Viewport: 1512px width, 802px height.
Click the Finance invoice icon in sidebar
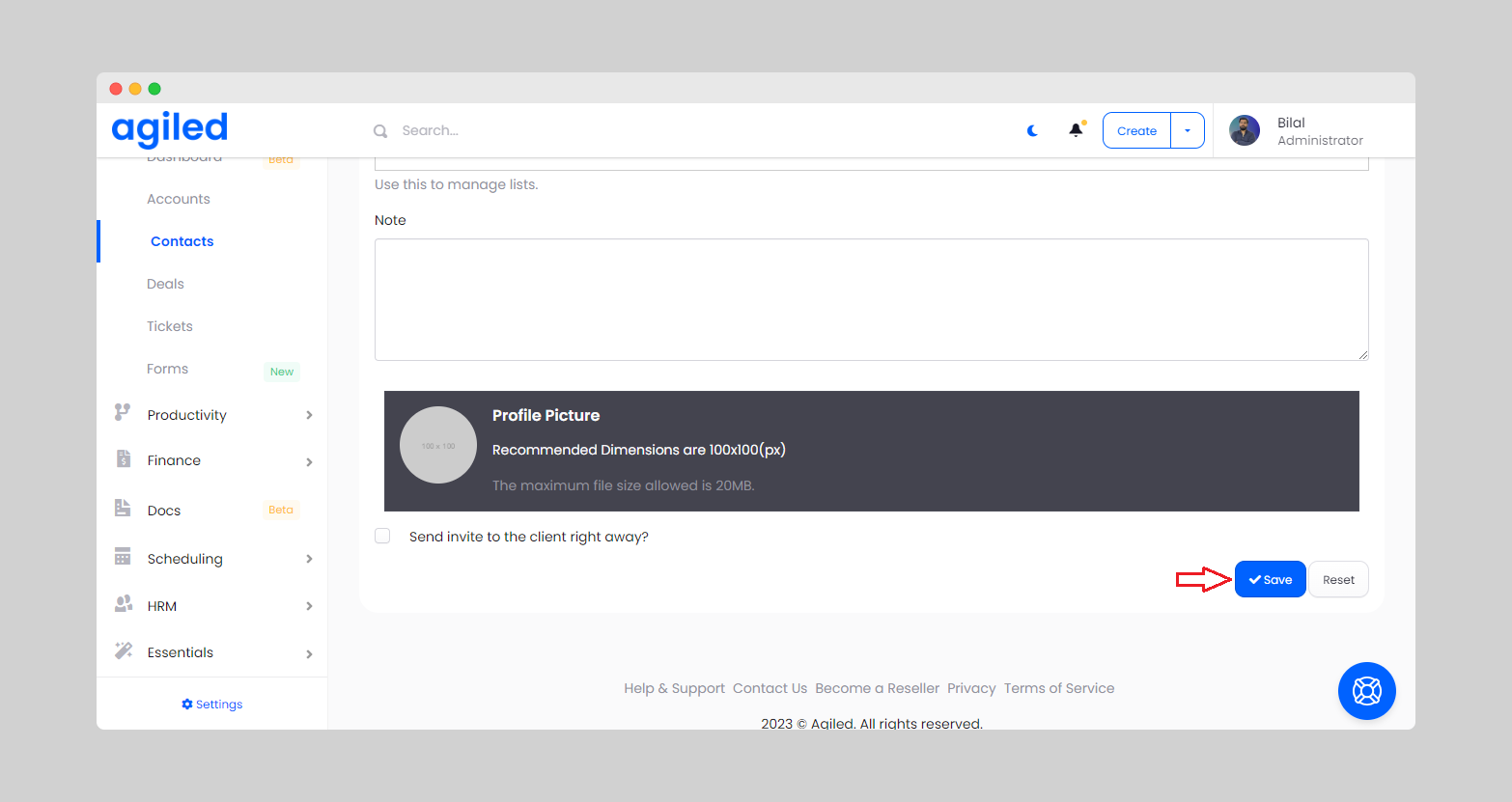click(124, 459)
